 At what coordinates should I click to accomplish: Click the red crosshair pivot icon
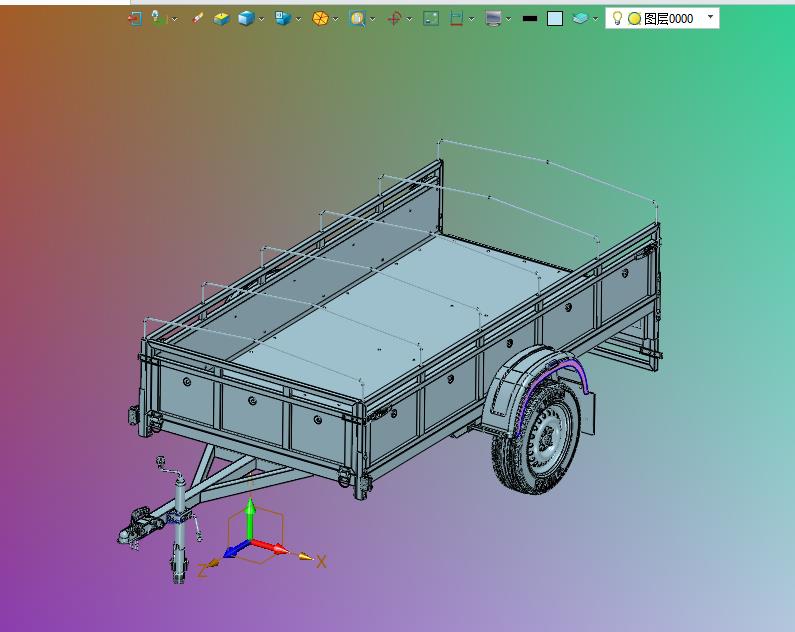(x=394, y=19)
